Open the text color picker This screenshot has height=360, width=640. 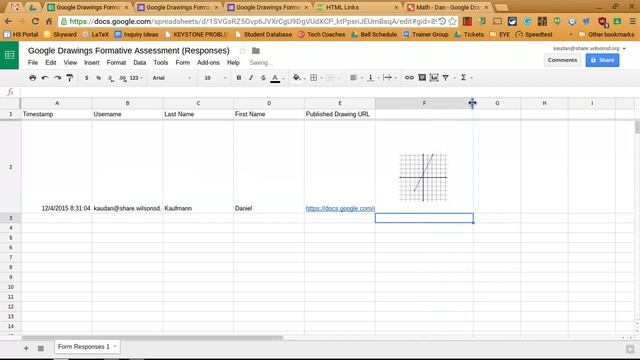[276, 78]
